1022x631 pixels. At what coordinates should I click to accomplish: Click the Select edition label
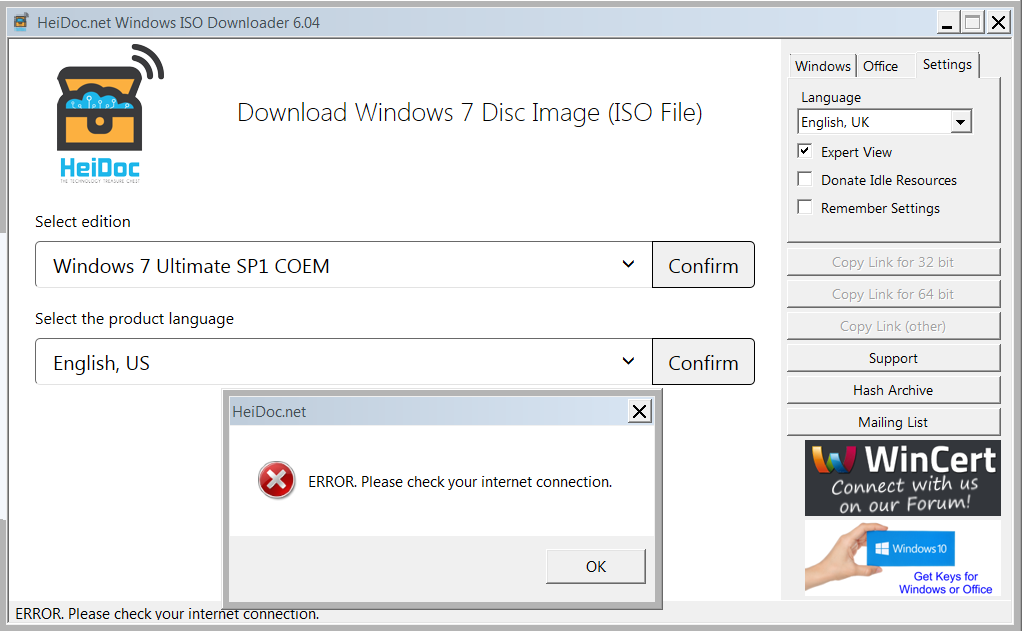83,222
